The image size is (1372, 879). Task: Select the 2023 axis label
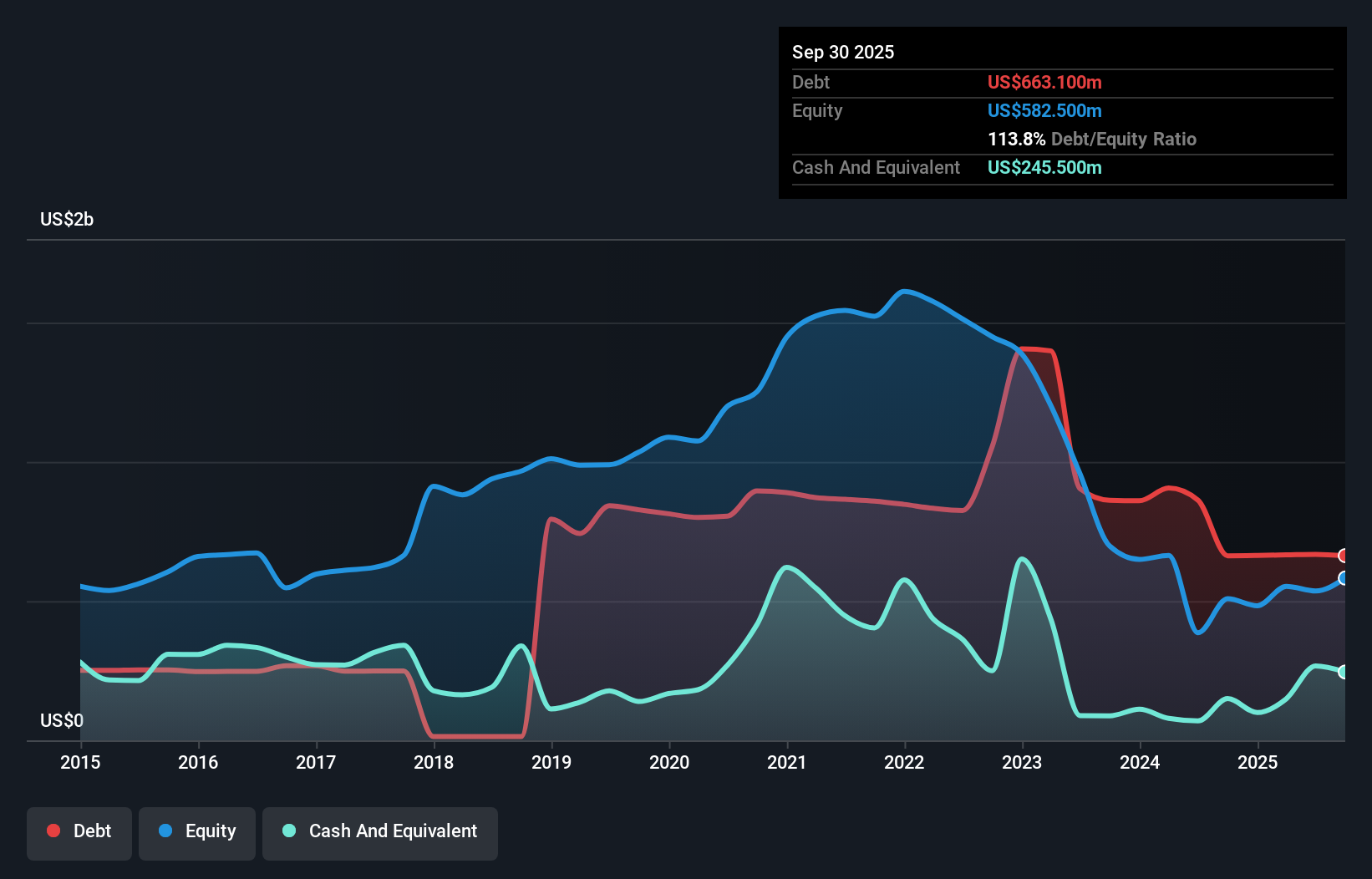1021,762
